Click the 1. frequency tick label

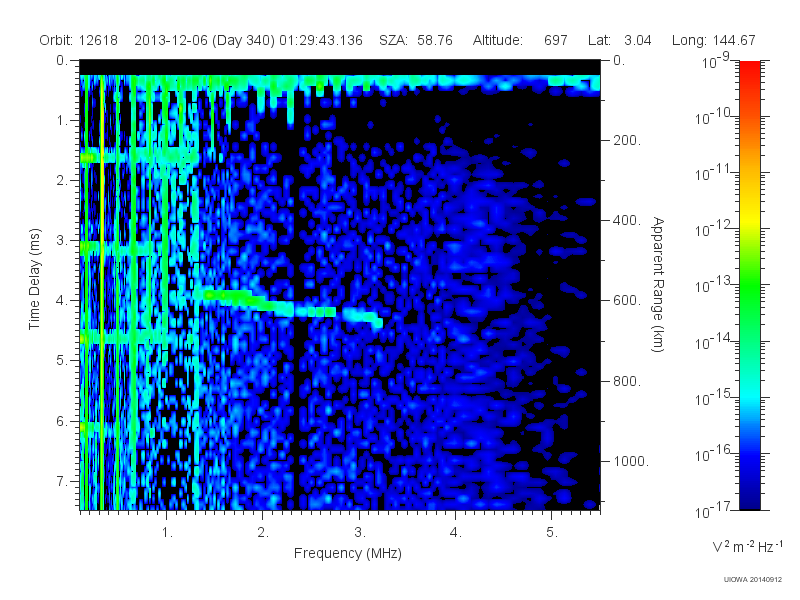(167, 533)
